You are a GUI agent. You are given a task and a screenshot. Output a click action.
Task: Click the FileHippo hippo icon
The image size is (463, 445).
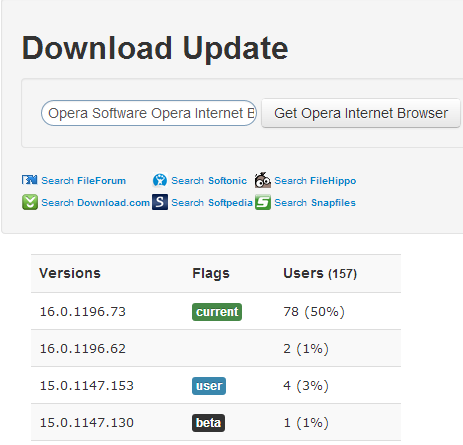coord(263,180)
